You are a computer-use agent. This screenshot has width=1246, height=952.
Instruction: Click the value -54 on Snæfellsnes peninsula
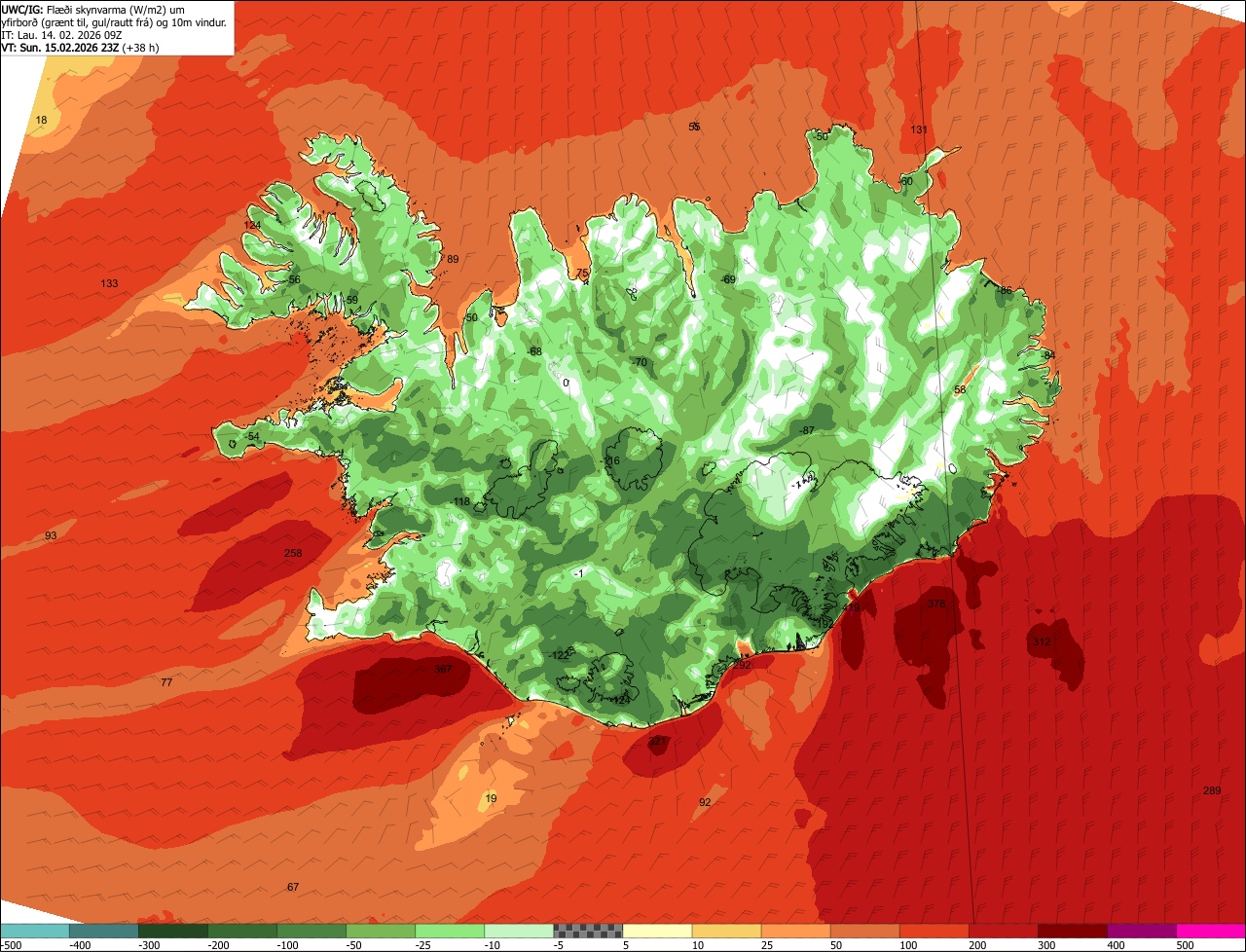pos(252,436)
